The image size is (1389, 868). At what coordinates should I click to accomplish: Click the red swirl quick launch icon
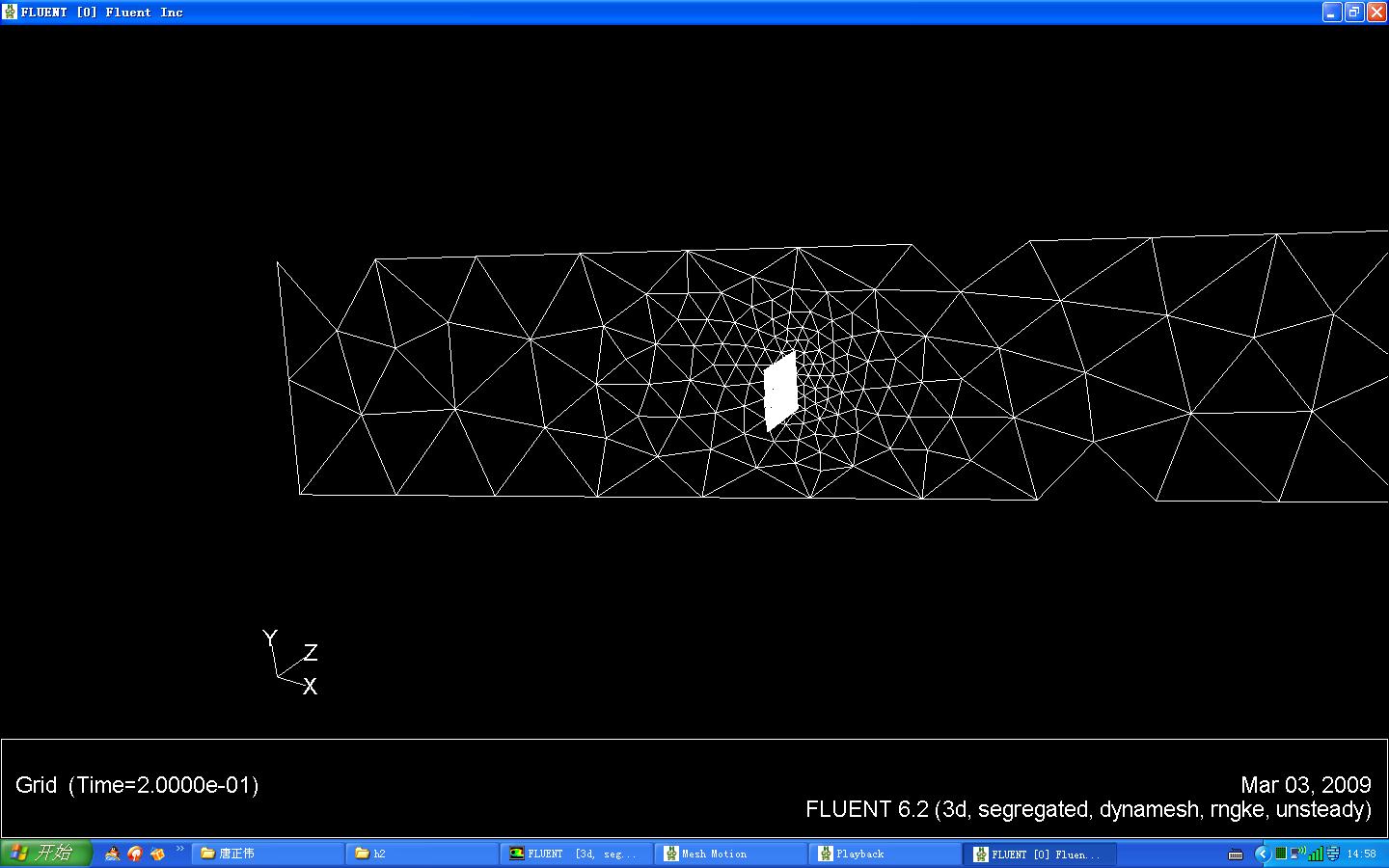click(135, 854)
